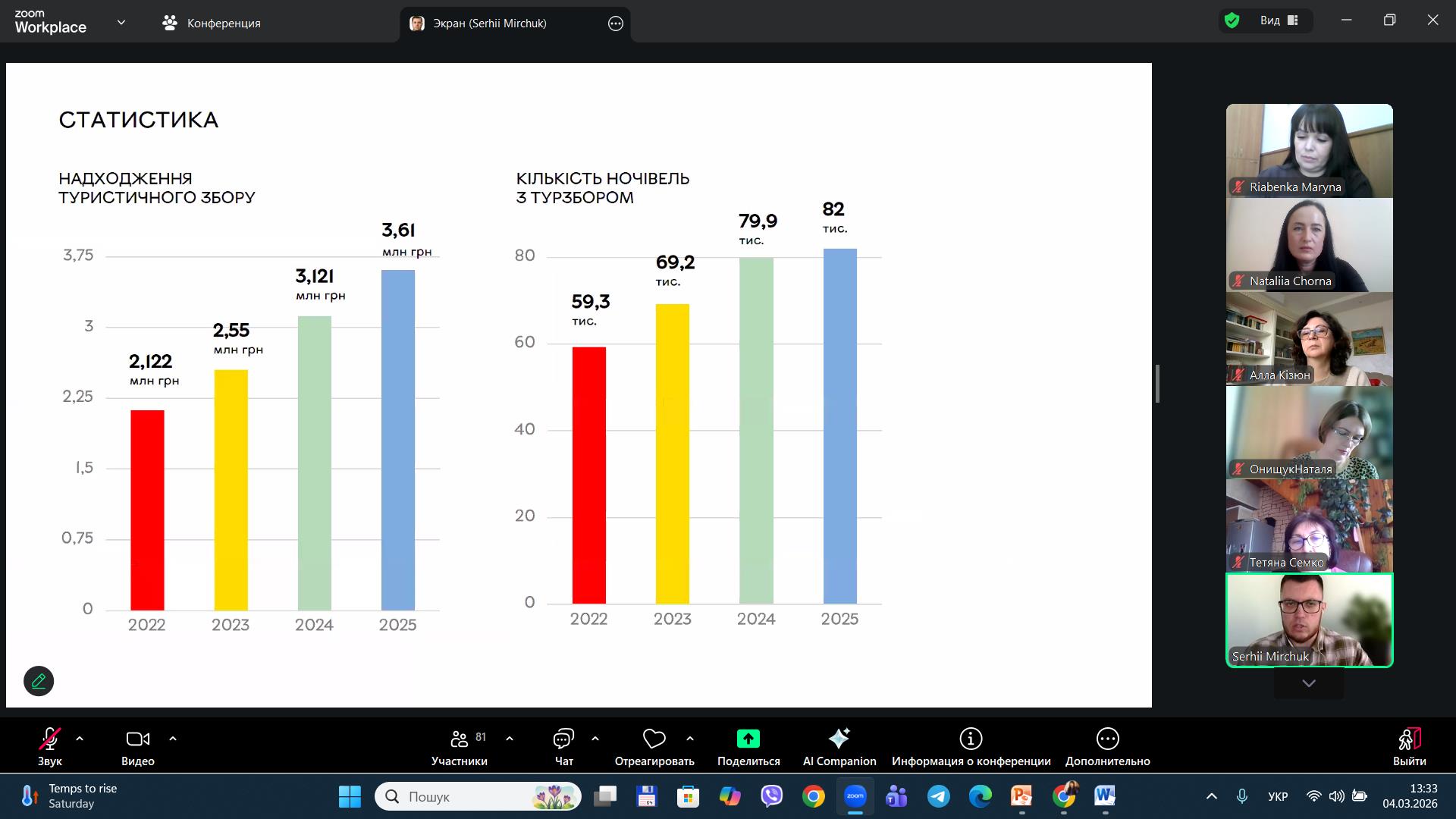Open More options next to shared screen tab
This screenshot has height=819, width=1456.
pos(616,24)
